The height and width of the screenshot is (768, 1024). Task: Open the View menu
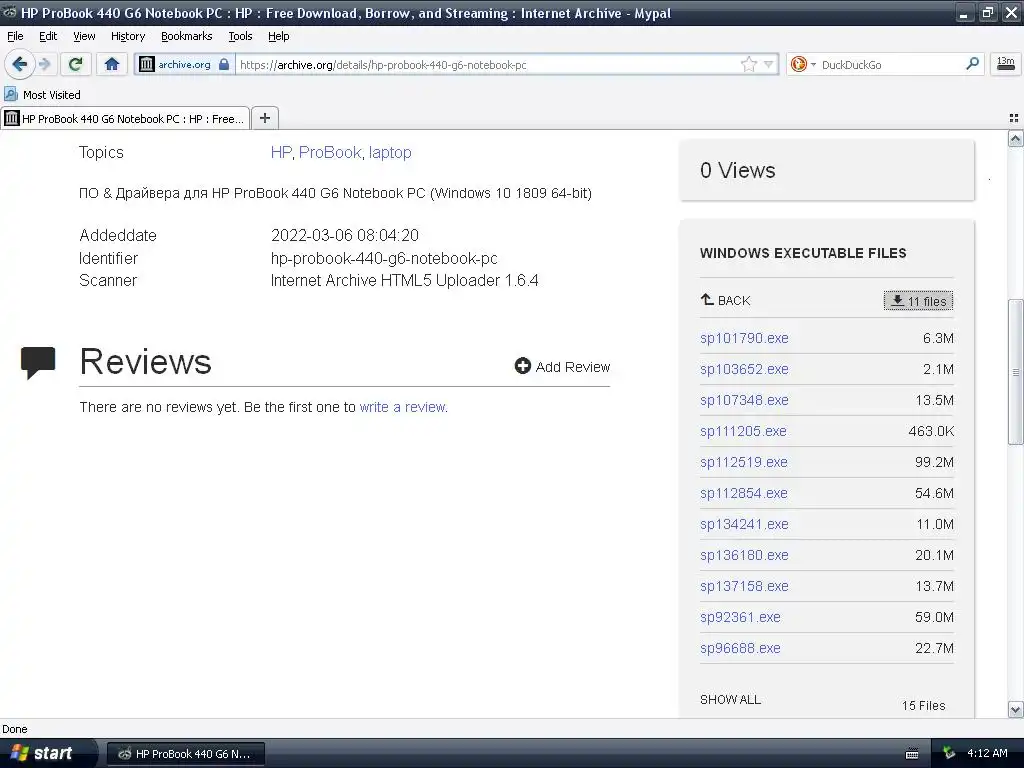[84, 36]
